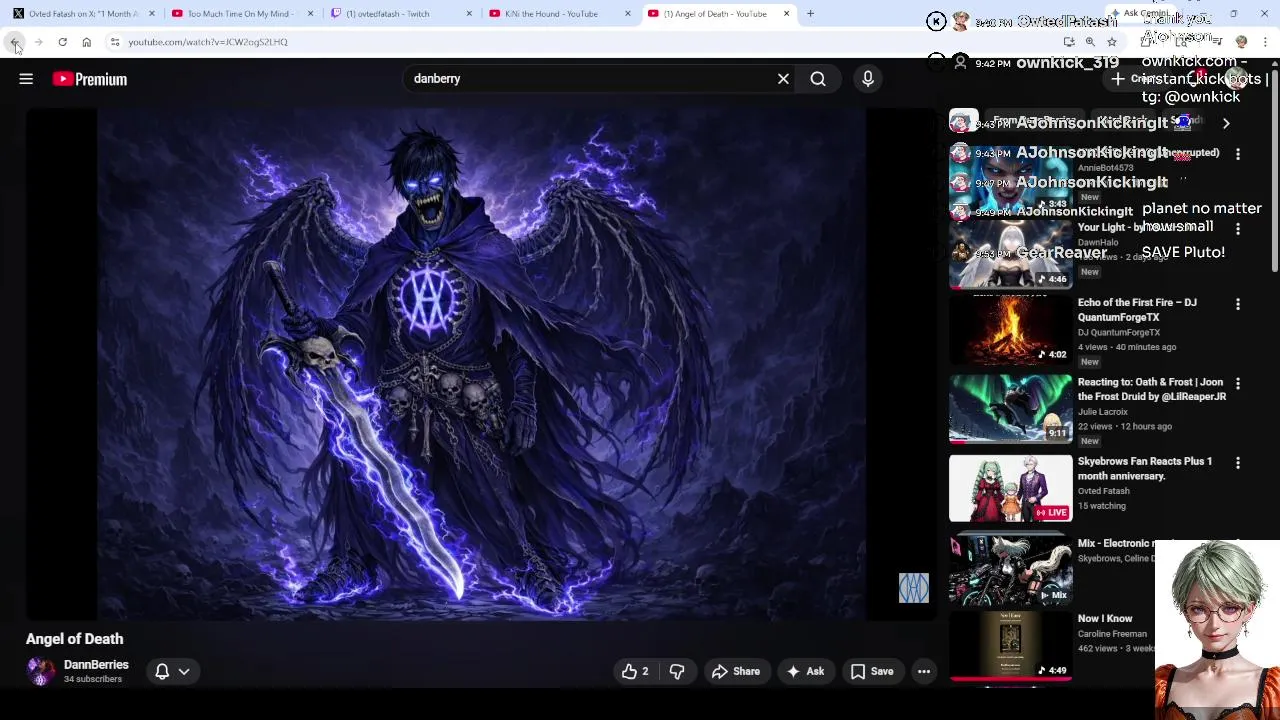Click Caroline Freeman channel name

[x=1112, y=634]
